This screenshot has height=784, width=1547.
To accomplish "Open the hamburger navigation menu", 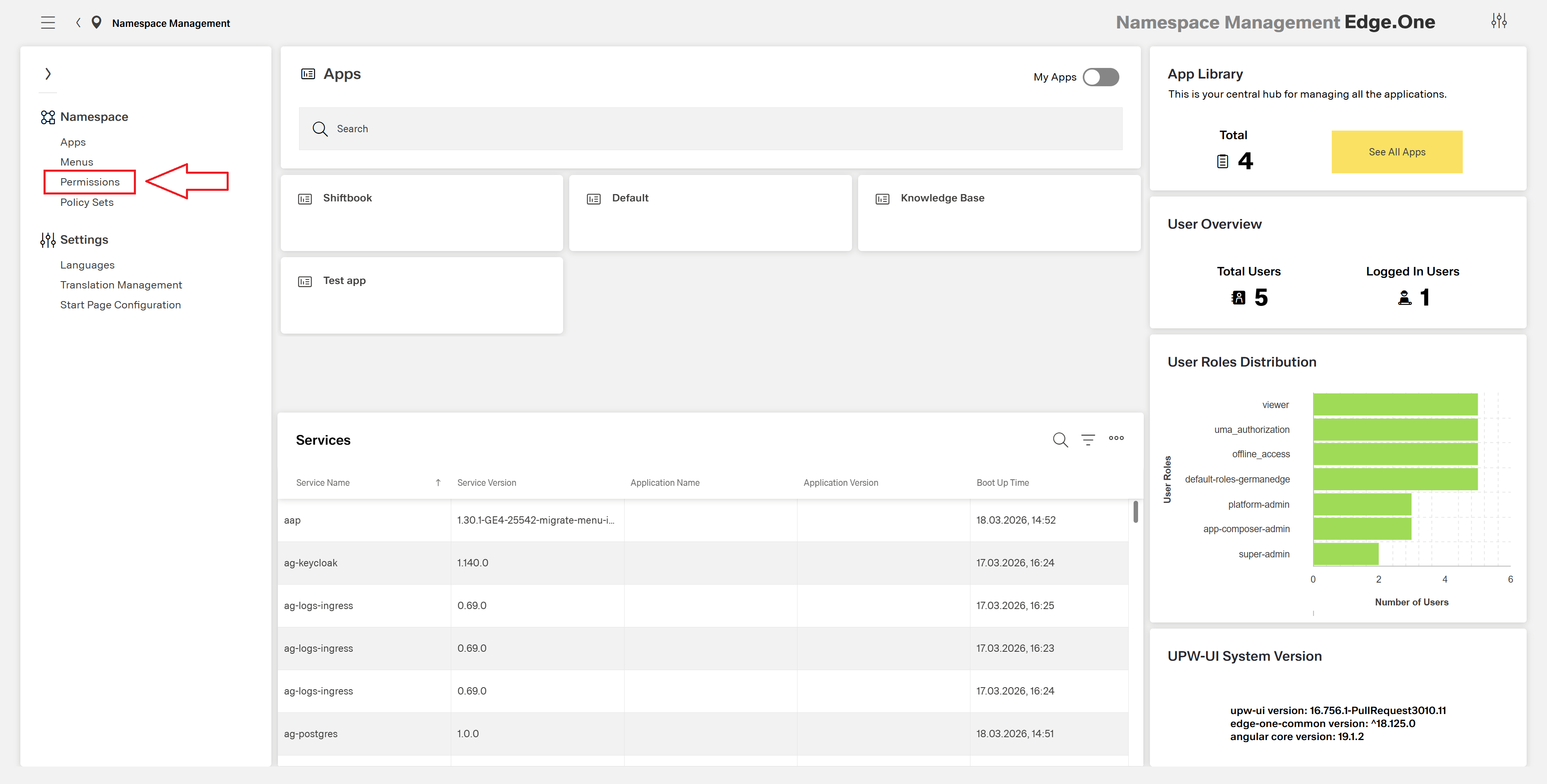I will coord(48,22).
